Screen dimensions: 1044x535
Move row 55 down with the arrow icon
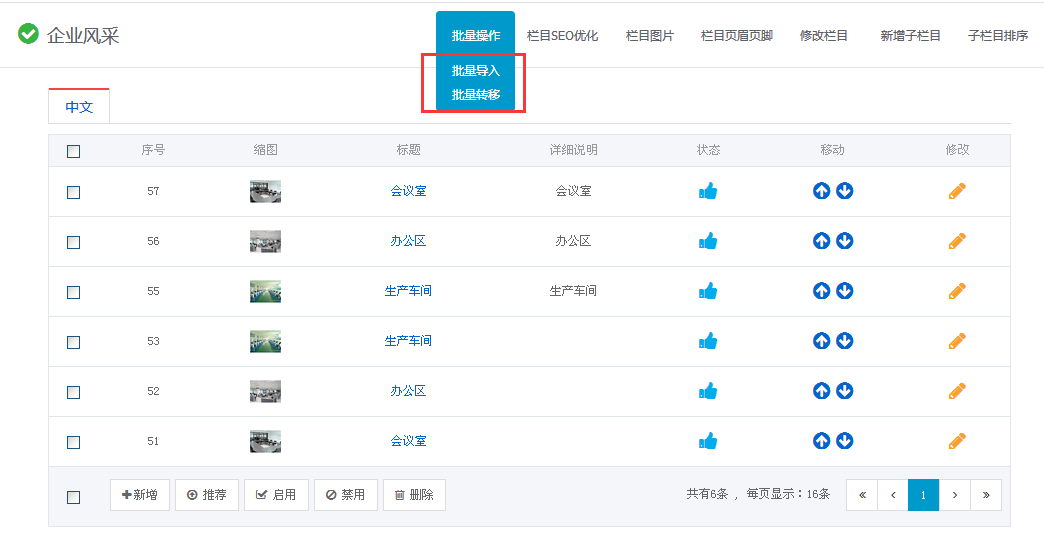(845, 291)
